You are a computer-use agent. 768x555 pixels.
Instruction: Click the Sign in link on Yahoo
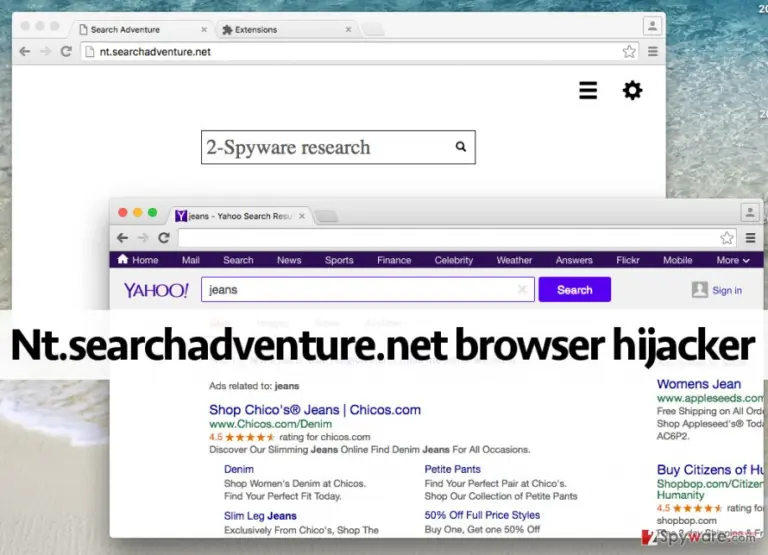coord(727,290)
